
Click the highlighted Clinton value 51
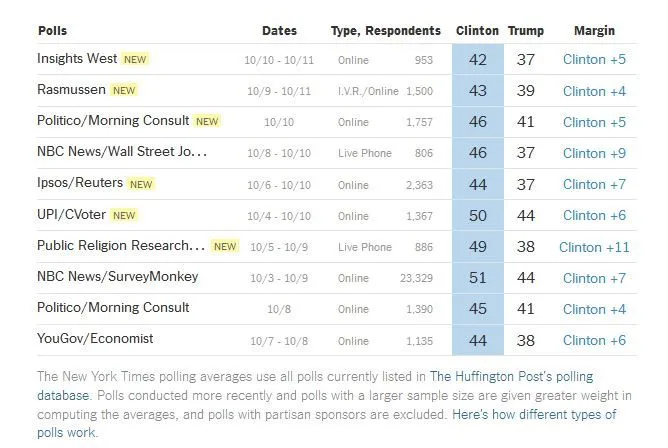click(x=477, y=277)
